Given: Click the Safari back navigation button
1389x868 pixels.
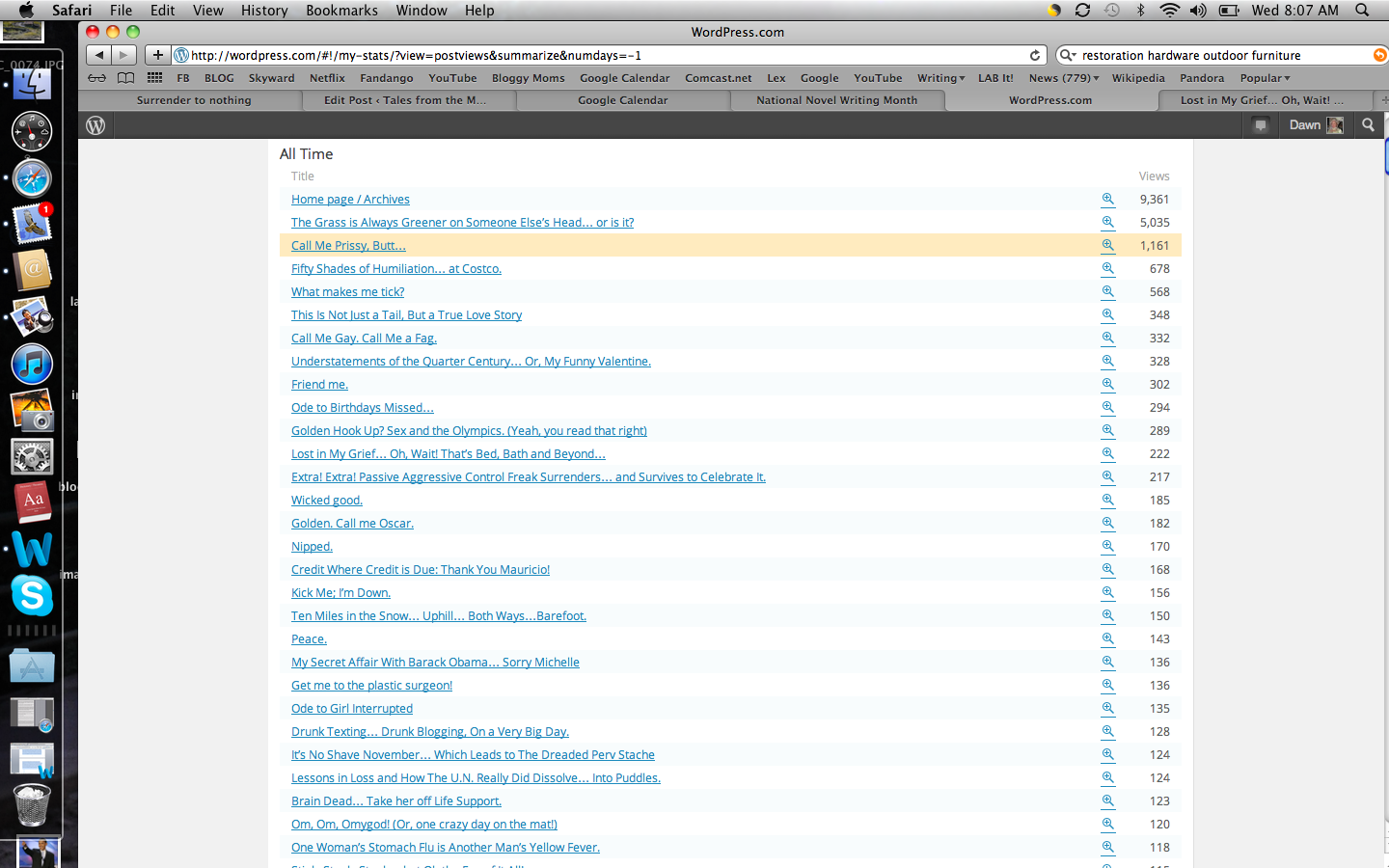Looking at the screenshot, I should [x=98, y=55].
